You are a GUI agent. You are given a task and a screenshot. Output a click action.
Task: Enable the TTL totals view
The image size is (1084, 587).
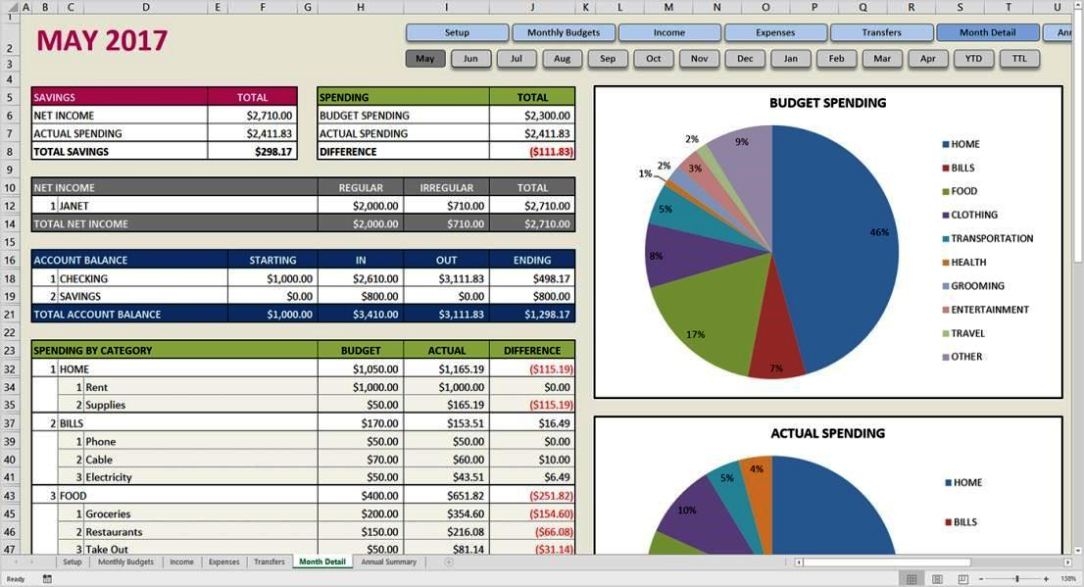[1018, 58]
